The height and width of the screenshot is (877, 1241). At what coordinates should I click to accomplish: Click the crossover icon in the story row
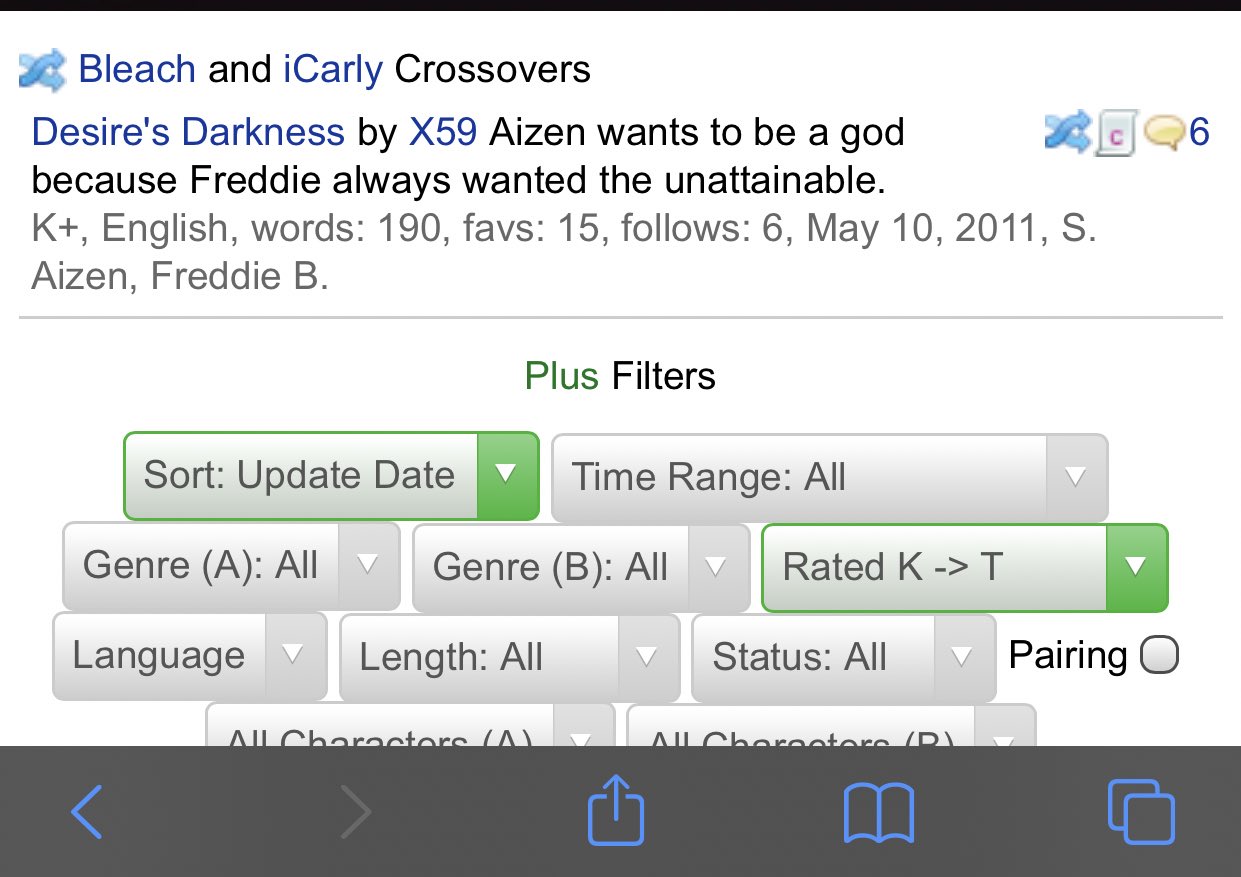pos(1067,133)
